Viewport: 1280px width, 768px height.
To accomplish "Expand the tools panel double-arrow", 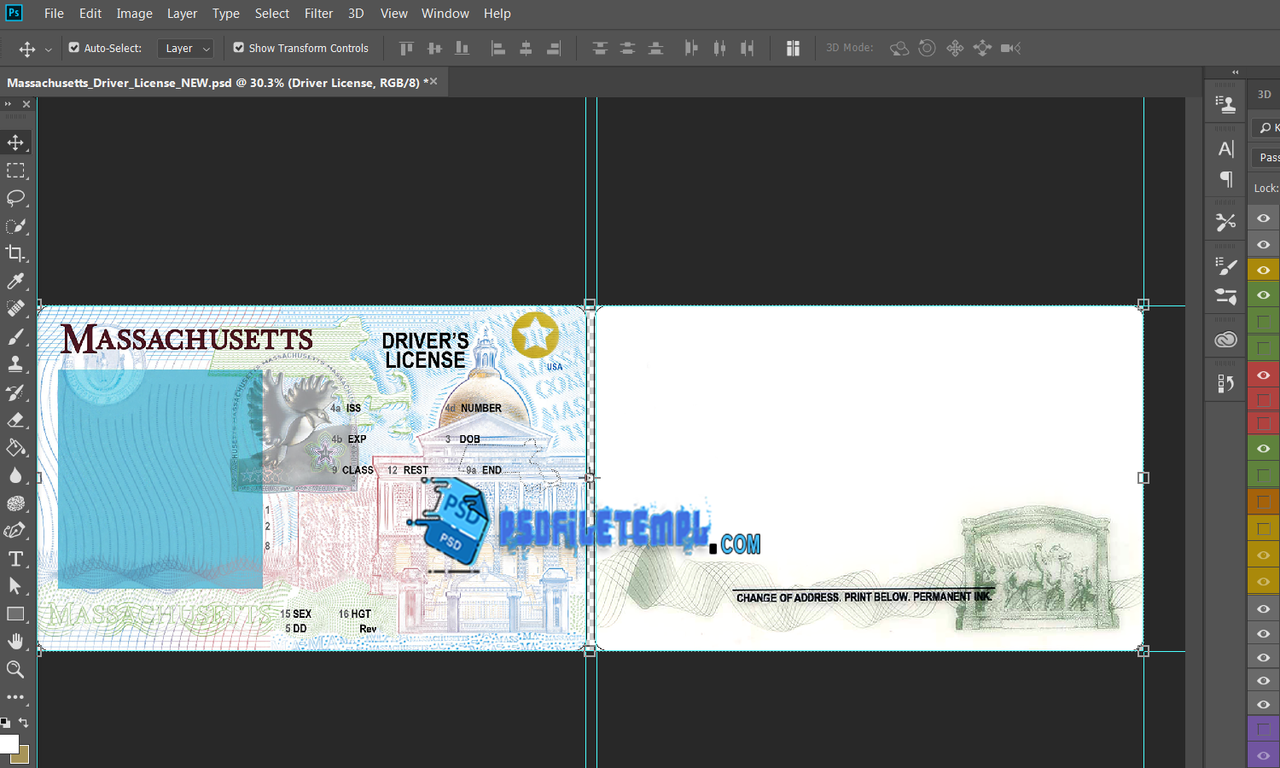I will [10, 104].
